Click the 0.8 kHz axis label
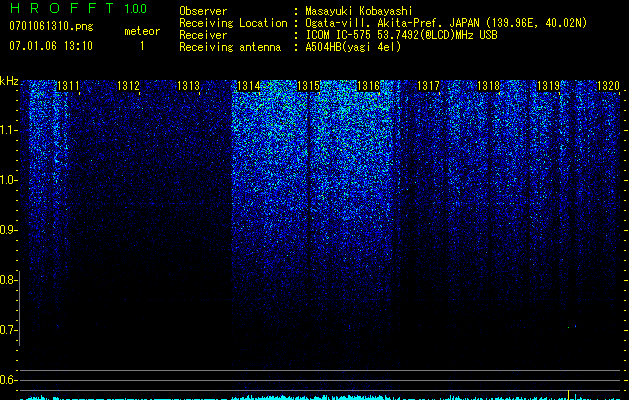629x400 pixels. point(8,280)
